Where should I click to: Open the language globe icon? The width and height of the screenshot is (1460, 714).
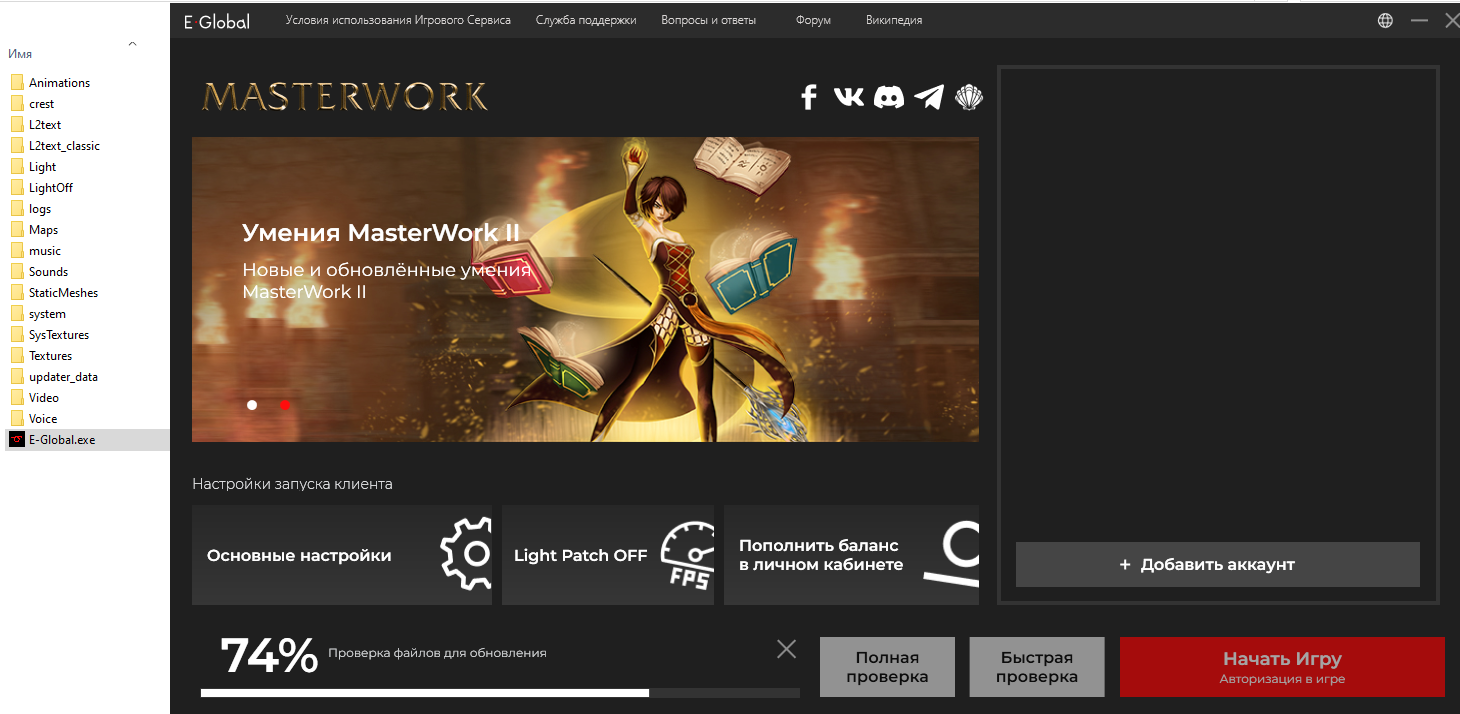[x=1385, y=20]
